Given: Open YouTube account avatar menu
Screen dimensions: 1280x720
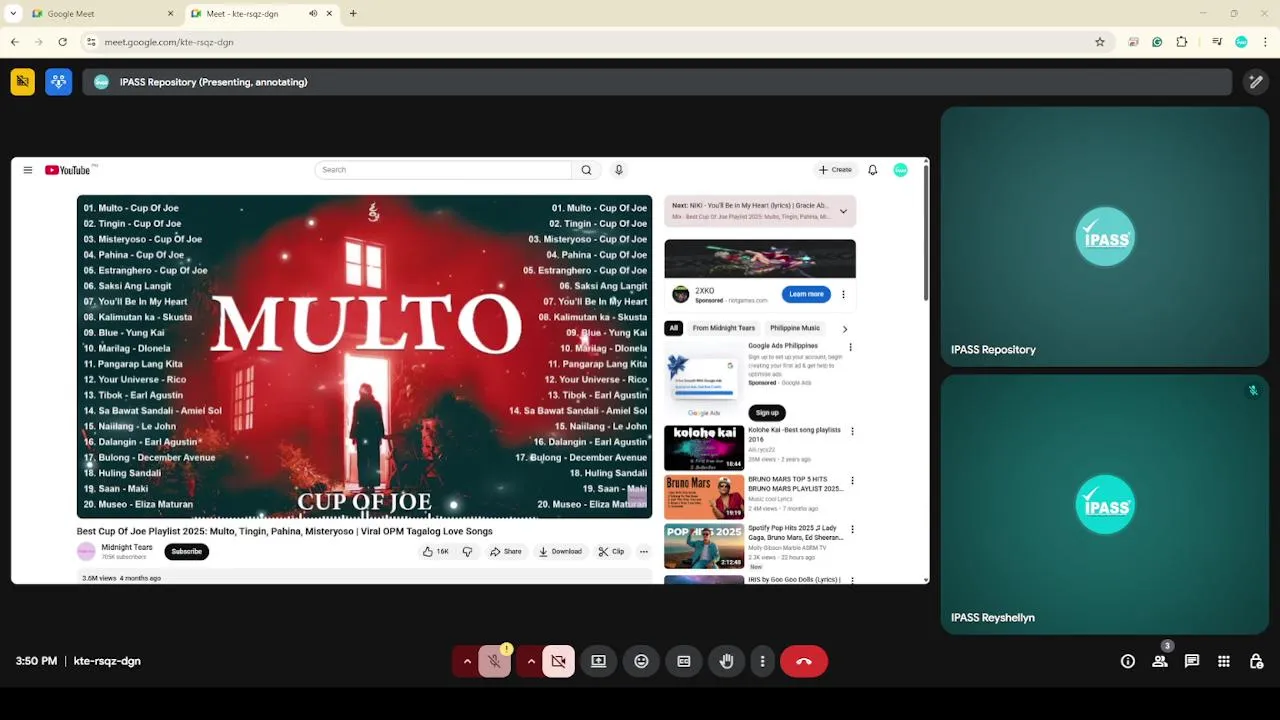Looking at the screenshot, I should (x=900, y=170).
